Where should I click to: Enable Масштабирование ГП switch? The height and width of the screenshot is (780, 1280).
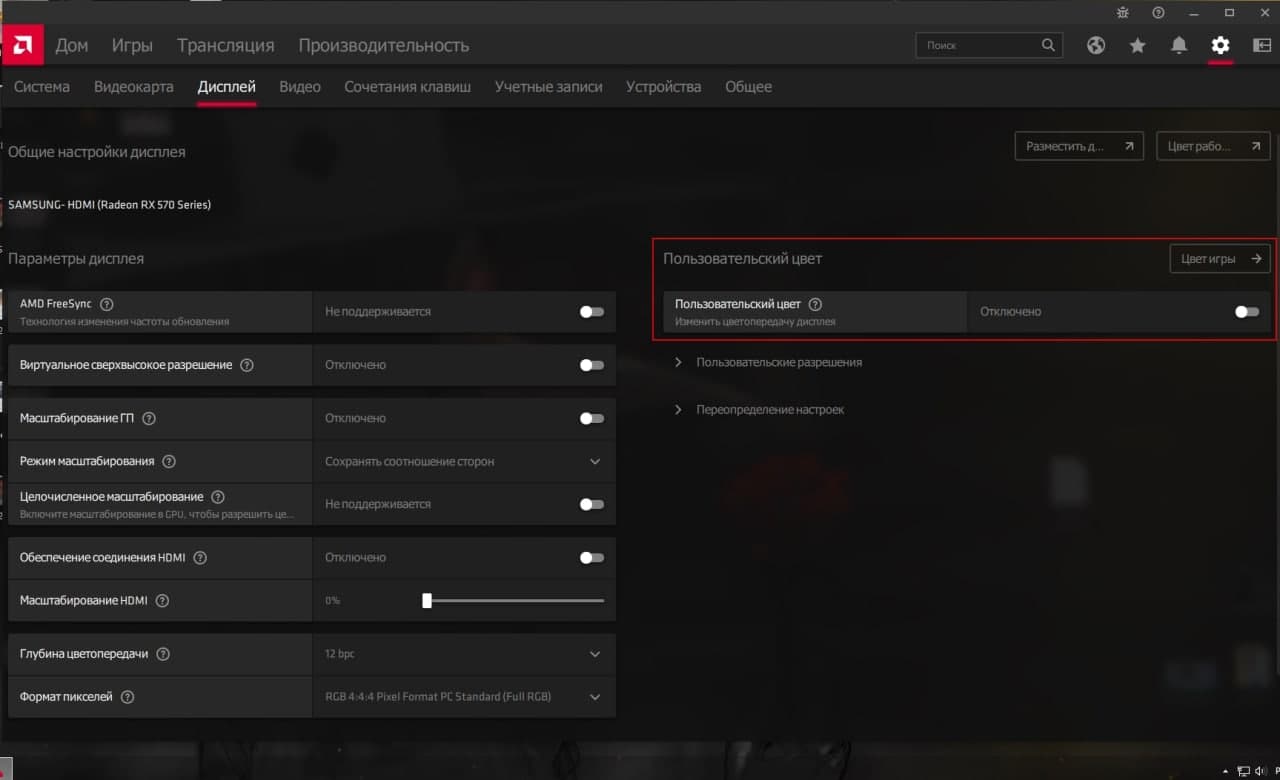tap(592, 418)
